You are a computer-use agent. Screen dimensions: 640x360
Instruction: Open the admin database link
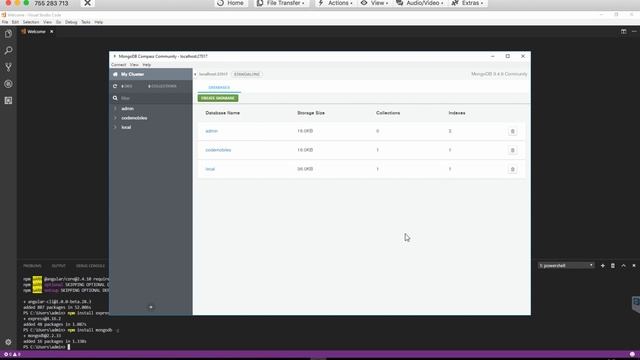click(x=211, y=131)
